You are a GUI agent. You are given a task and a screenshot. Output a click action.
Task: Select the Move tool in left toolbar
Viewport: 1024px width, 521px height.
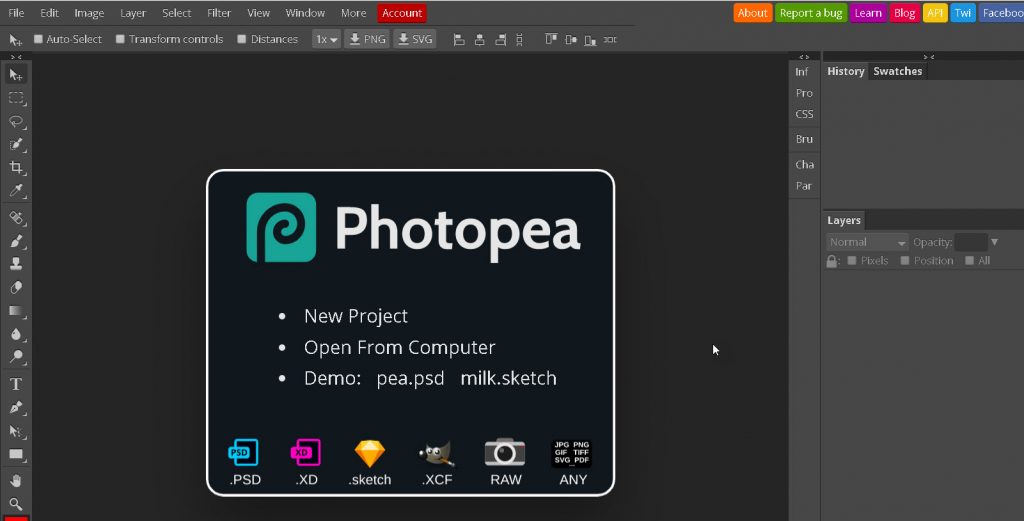tap(16, 74)
